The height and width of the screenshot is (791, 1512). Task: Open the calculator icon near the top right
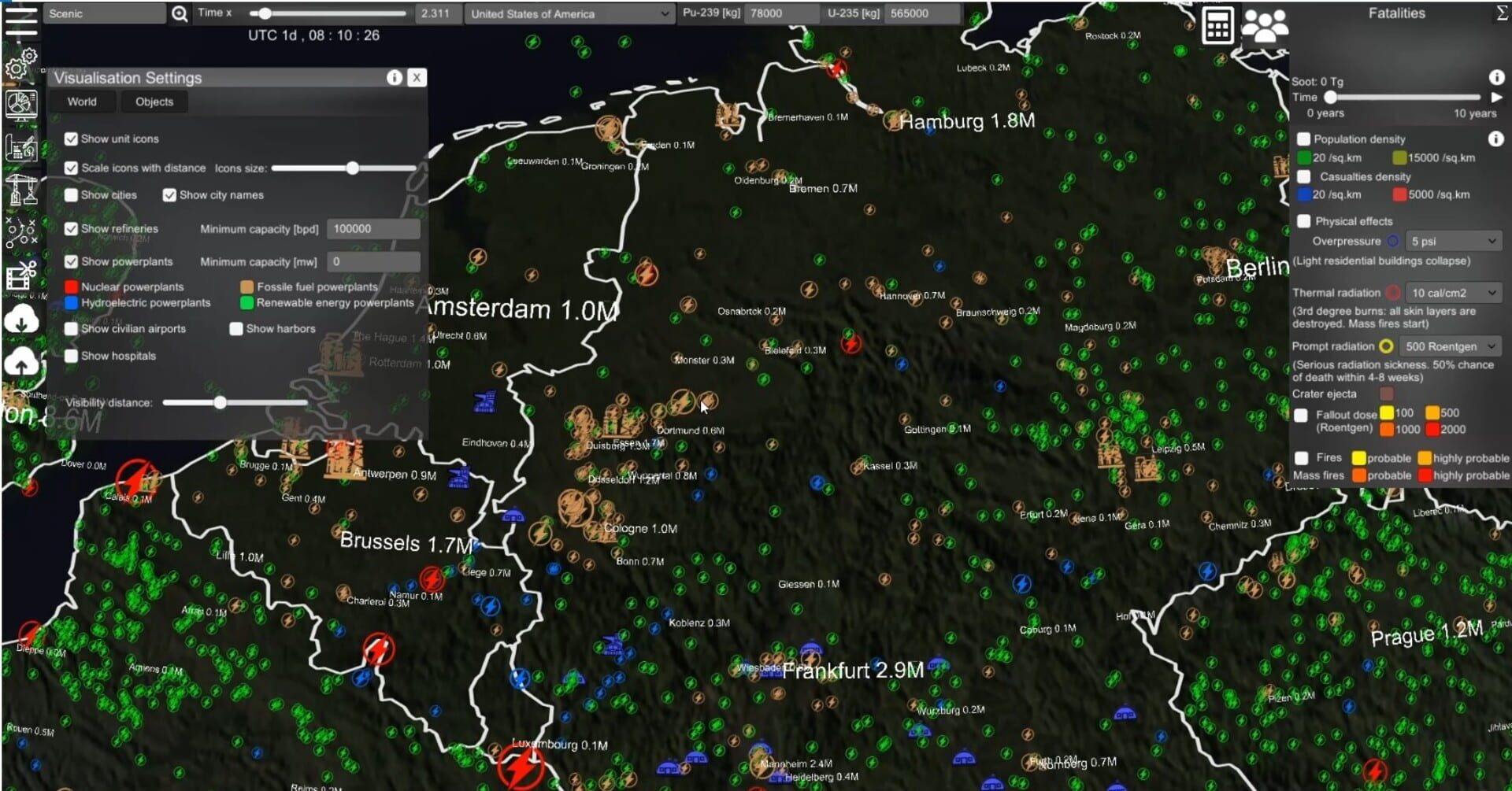pyautogui.click(x=1217, y=25)
